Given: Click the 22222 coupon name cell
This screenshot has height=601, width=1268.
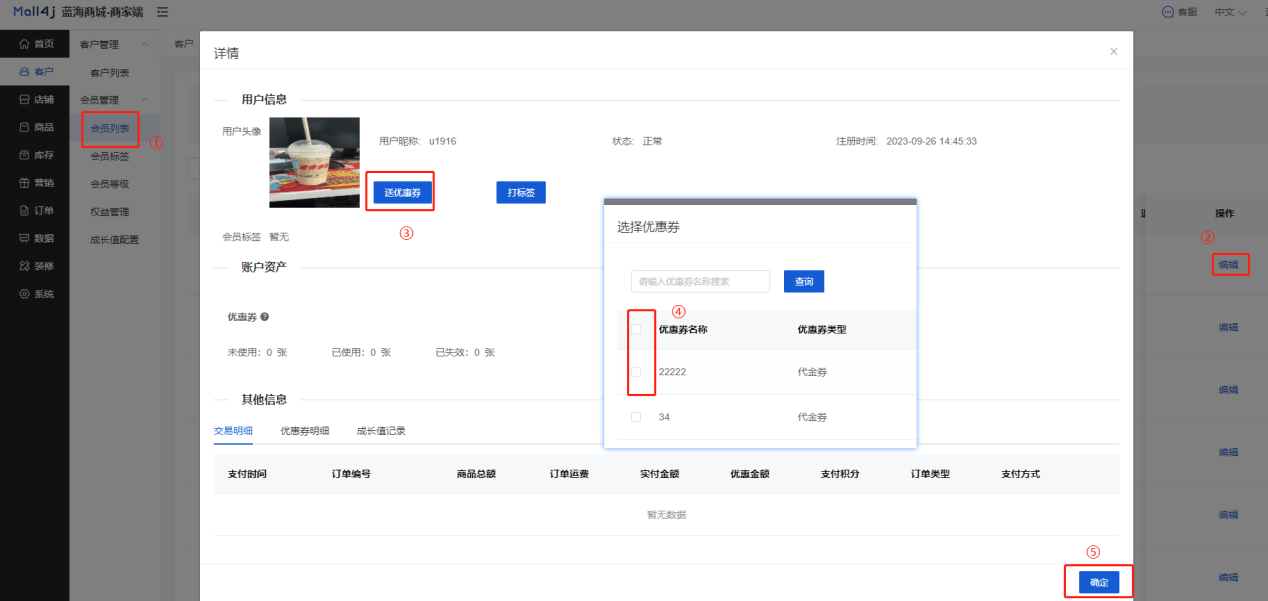Looking at the screenshot, I should [x=672, y=372].
